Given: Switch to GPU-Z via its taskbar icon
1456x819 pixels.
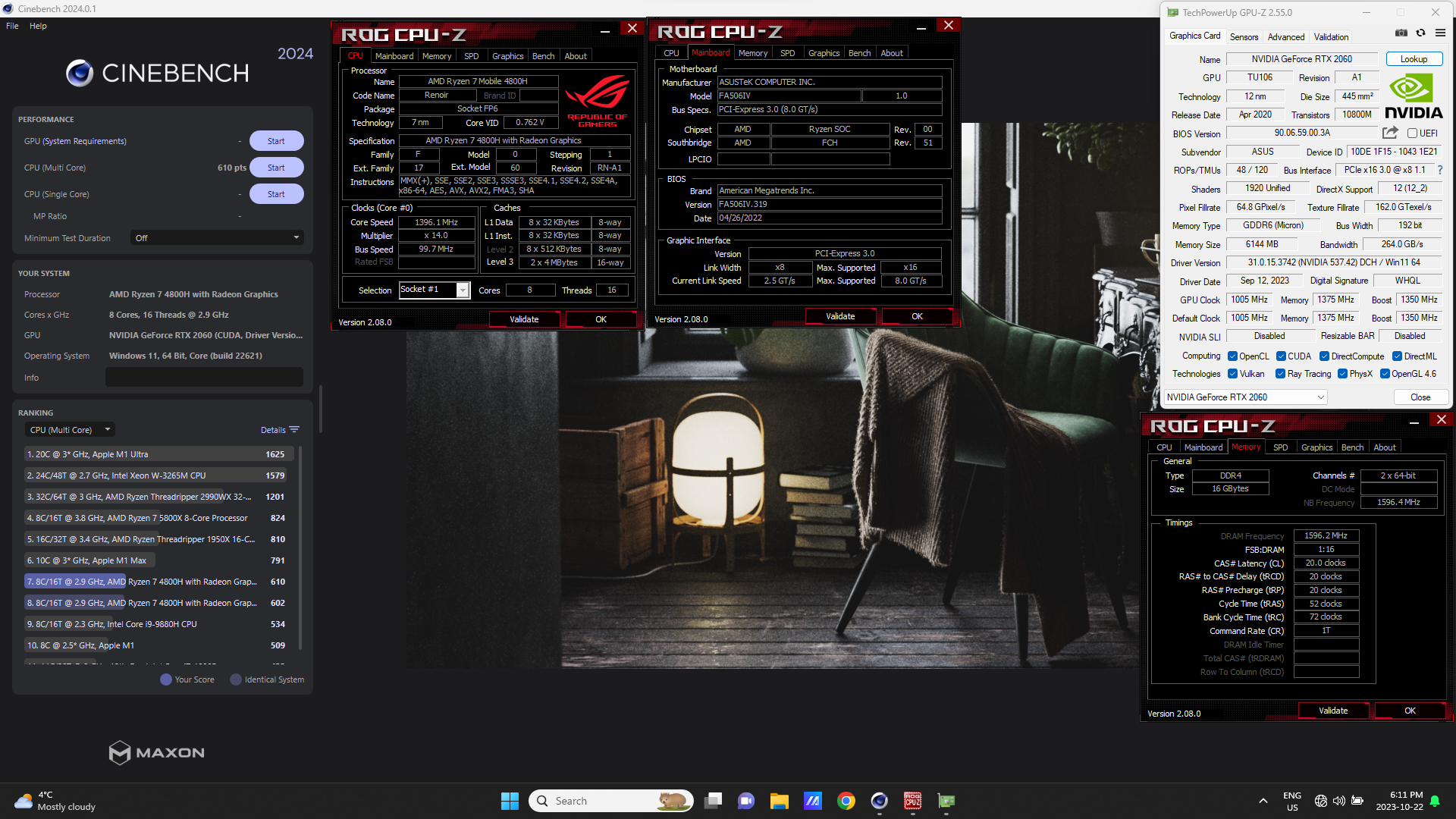Looking at the screenshot, I should [946, 801].
